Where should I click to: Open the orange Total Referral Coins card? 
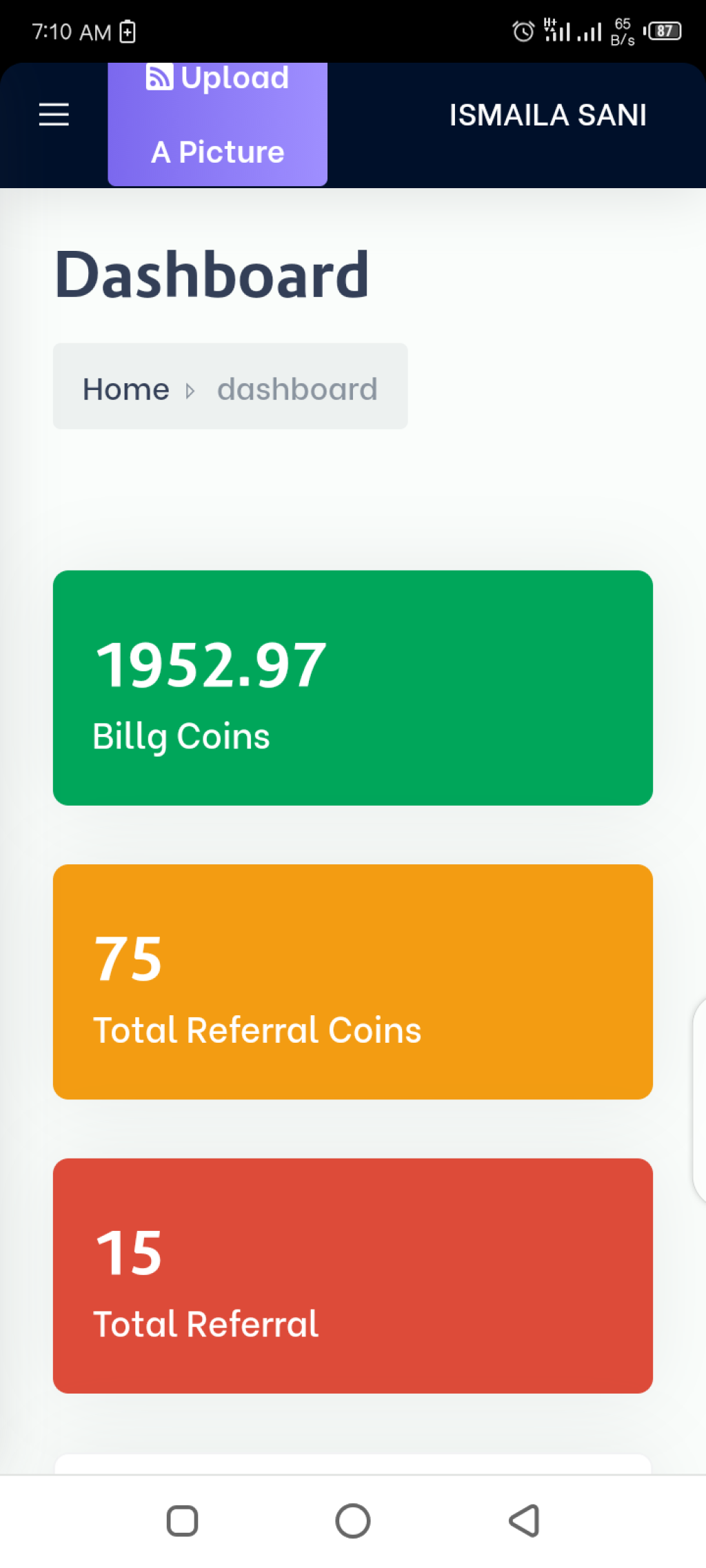(353, 981)
